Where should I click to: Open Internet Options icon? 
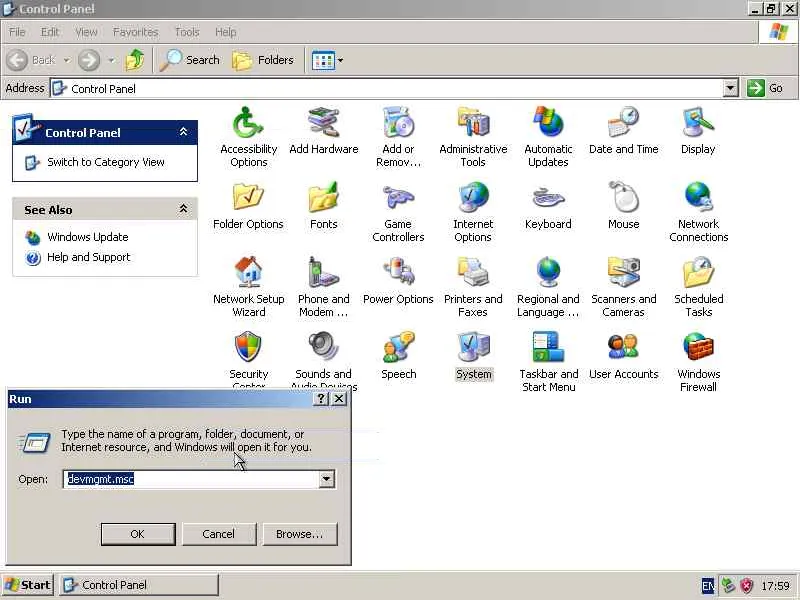(473, 198)
